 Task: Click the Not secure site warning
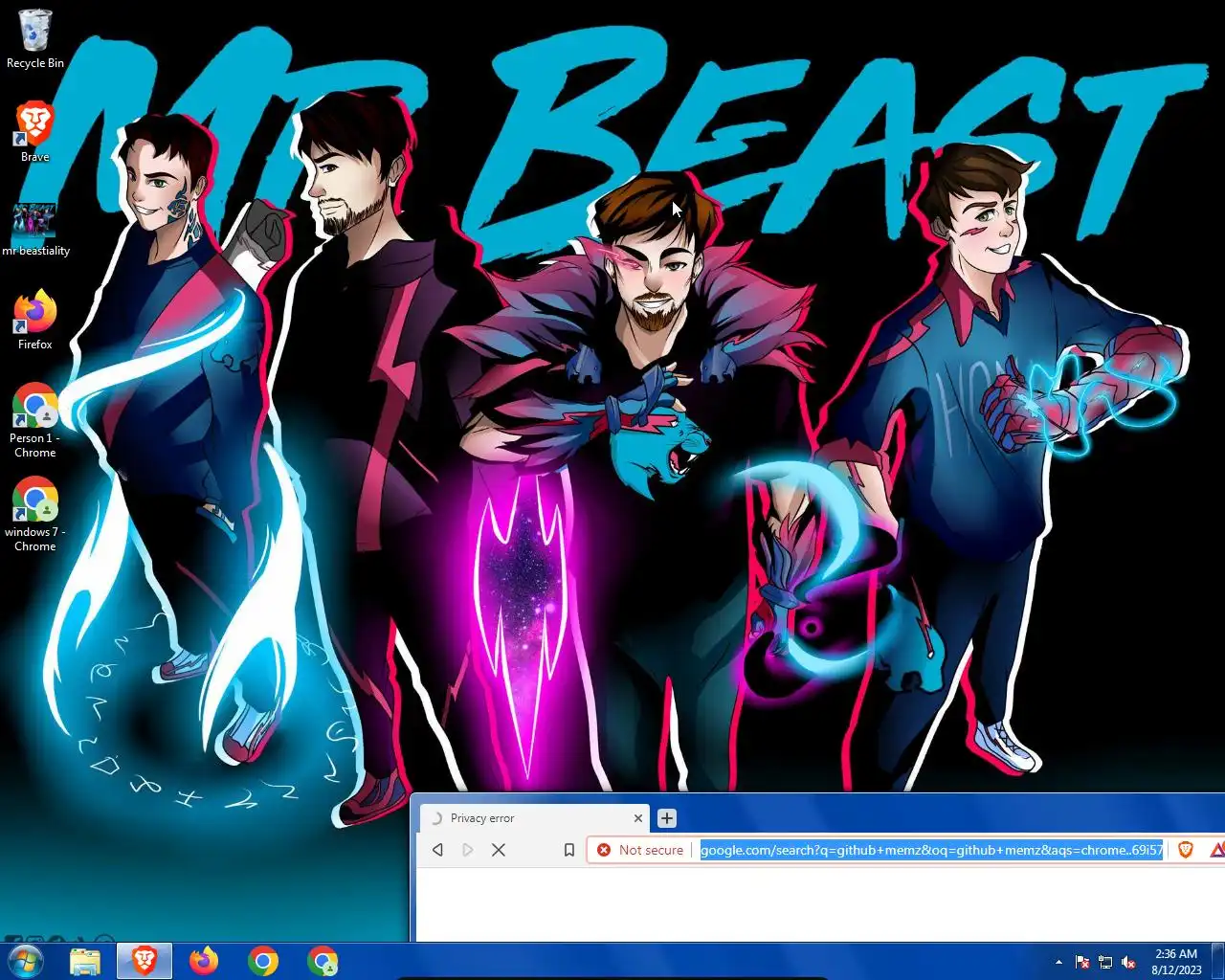click(x=640, y=850)
